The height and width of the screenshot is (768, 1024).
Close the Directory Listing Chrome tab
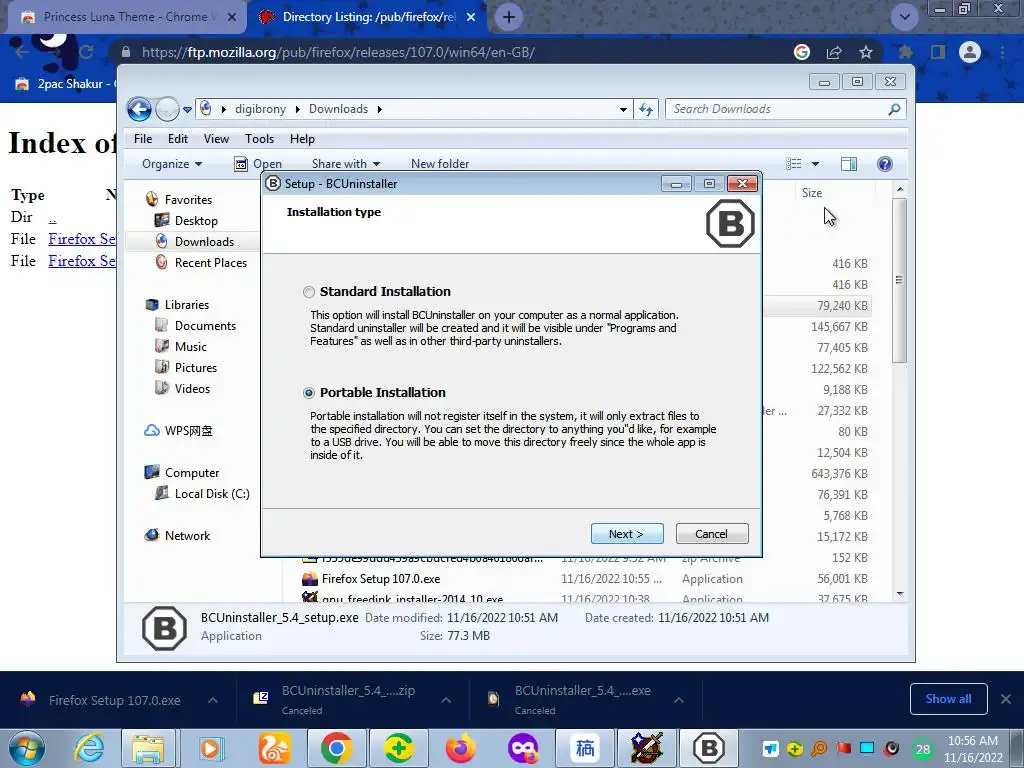point(471,17)
